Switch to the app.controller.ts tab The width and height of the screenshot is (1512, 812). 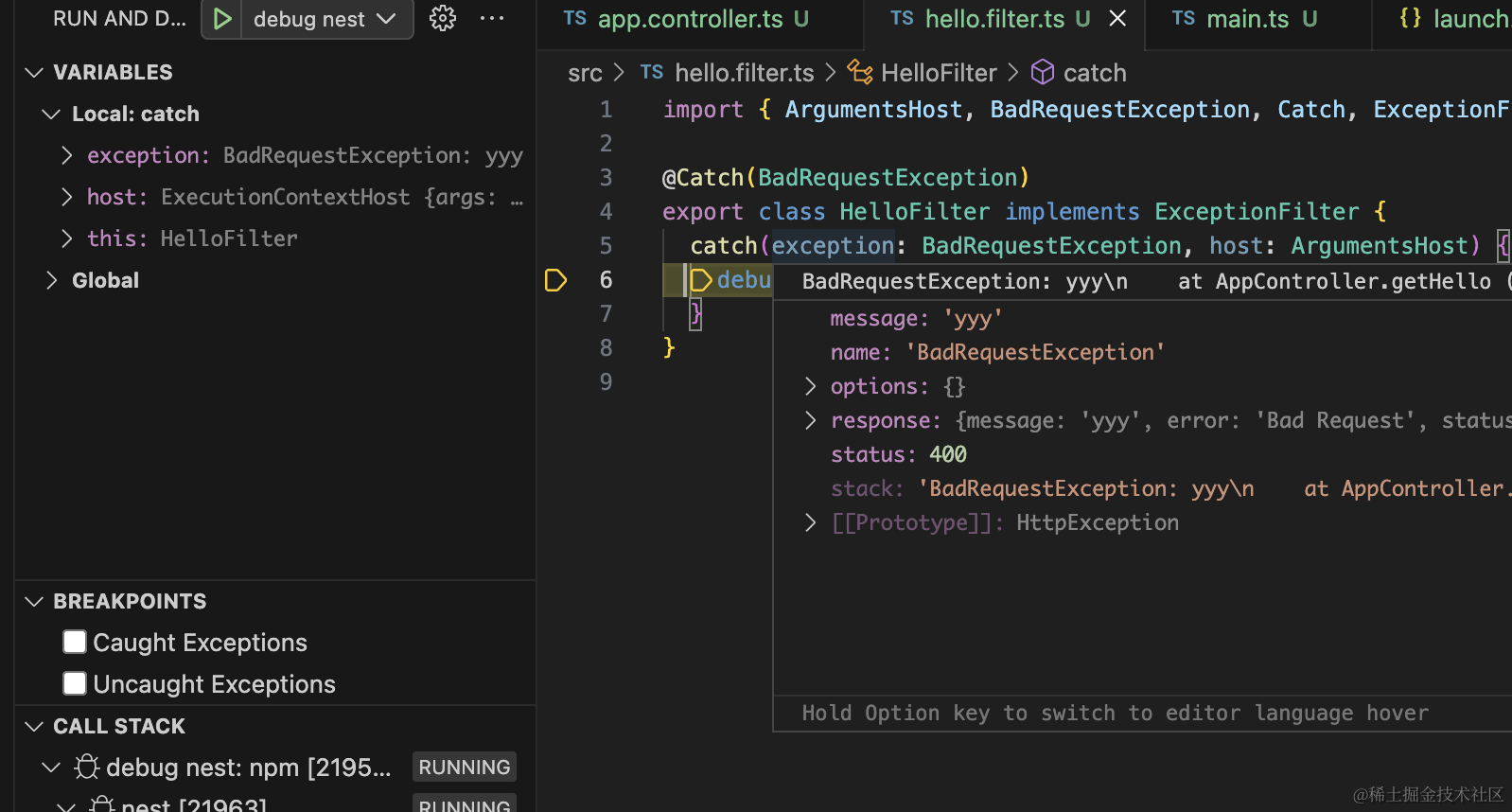(690, 19)
